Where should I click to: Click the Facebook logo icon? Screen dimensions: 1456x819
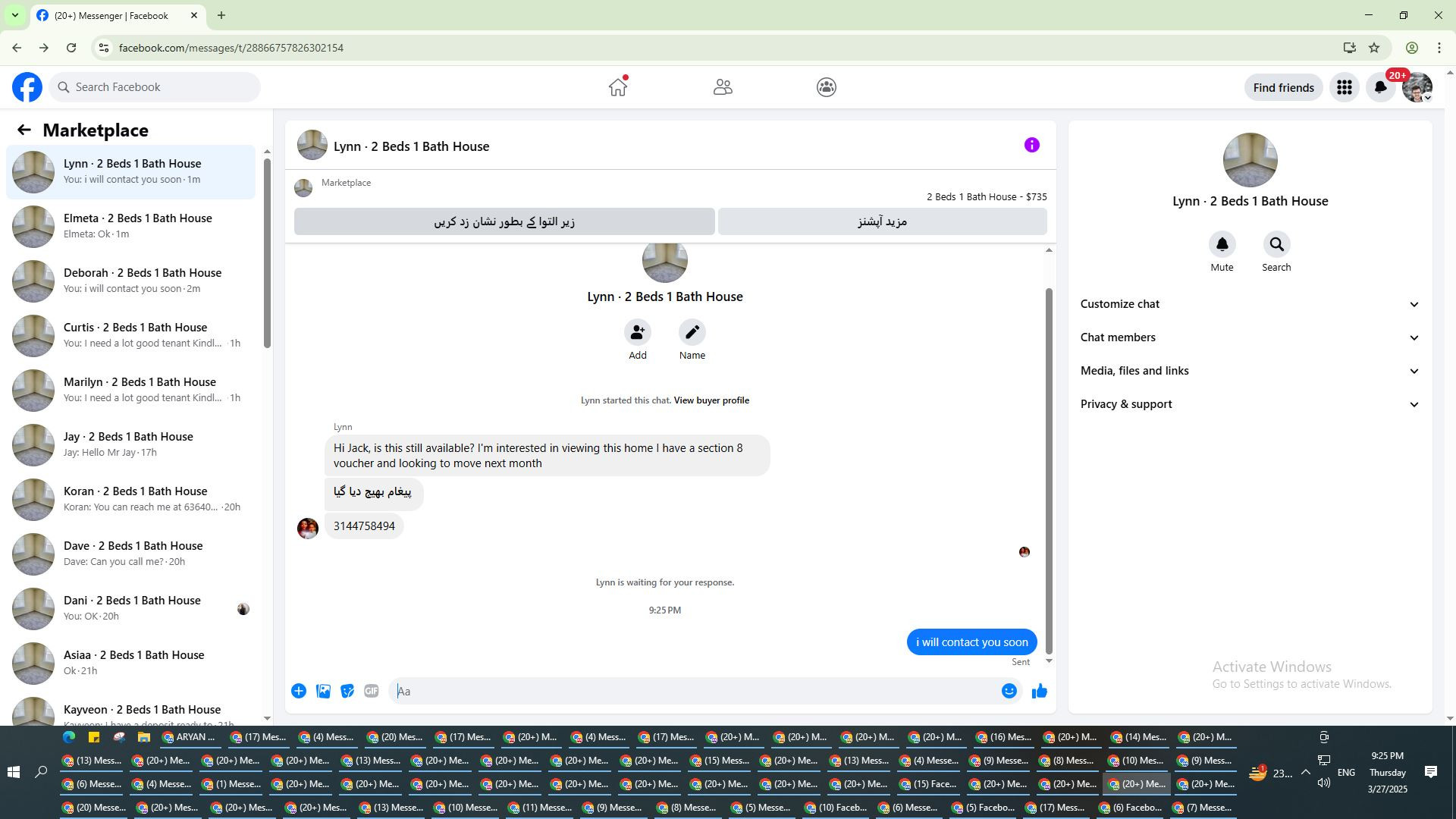[27, 87]
